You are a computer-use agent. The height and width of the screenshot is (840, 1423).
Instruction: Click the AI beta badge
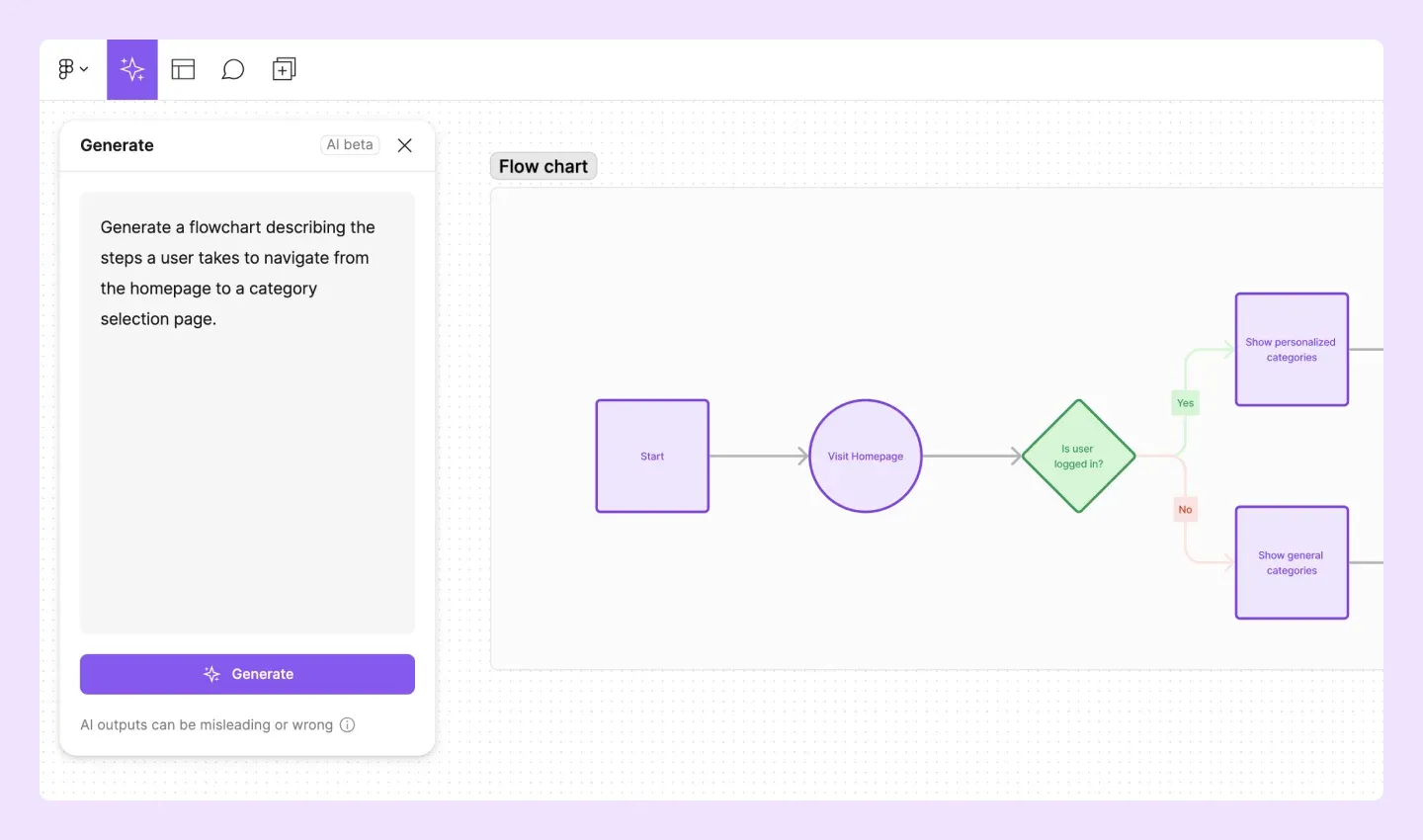tap(349, 144)
